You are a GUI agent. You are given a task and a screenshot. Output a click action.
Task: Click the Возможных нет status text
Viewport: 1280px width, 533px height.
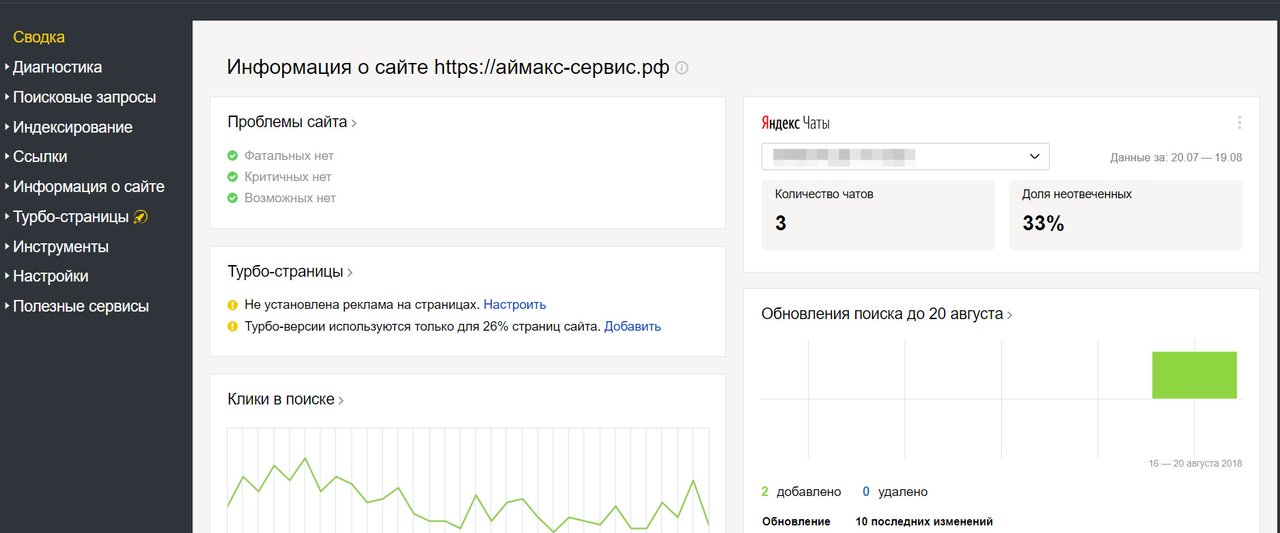(290, 198)
